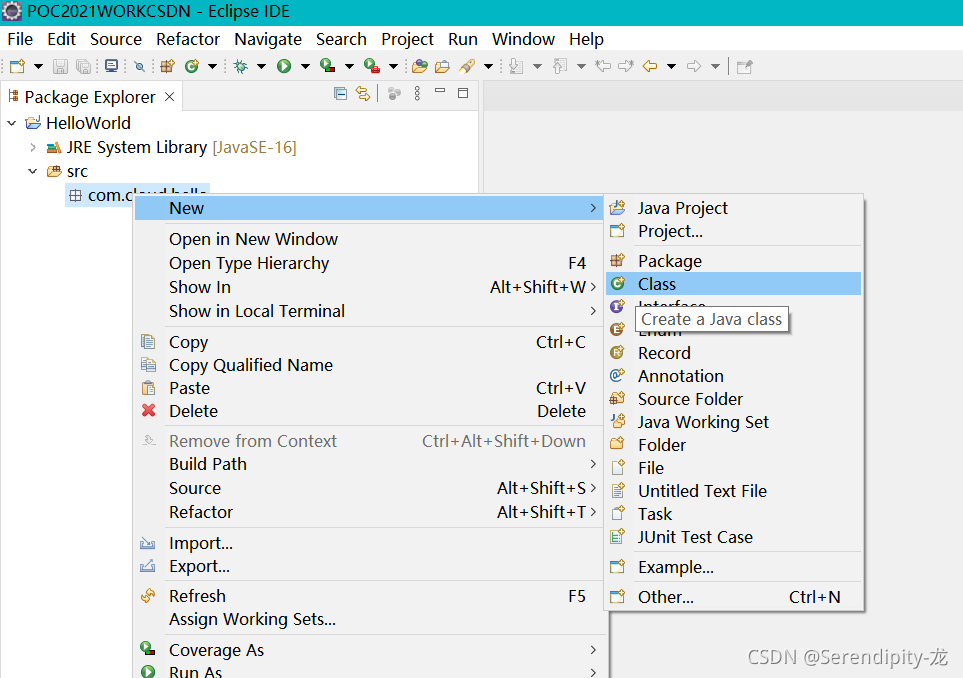Choose Example... in the New submenu

click(733, 567)
